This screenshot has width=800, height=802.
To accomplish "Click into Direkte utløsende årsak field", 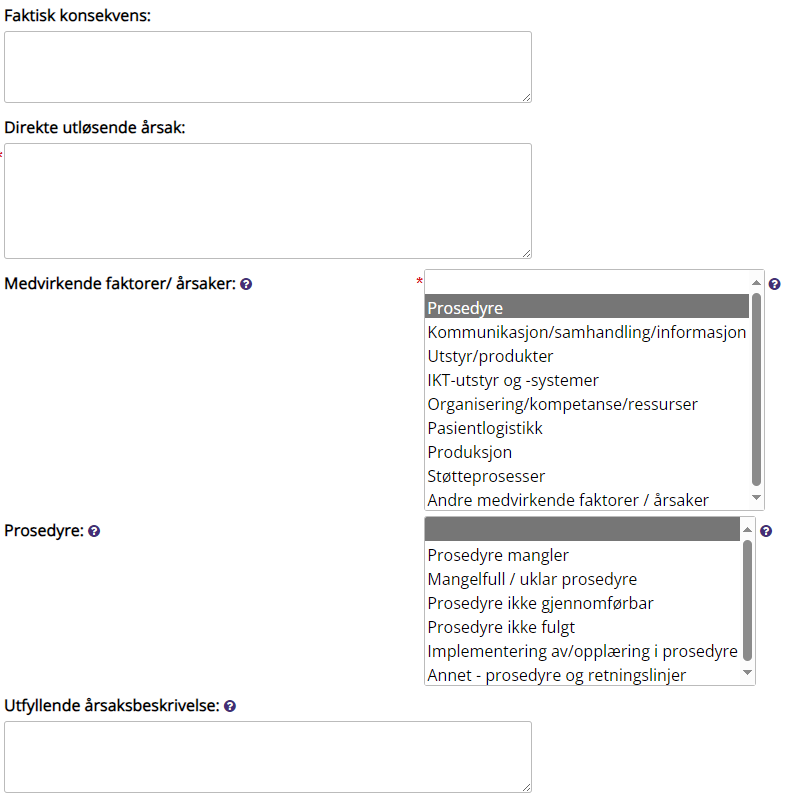I will pos(267,200).
